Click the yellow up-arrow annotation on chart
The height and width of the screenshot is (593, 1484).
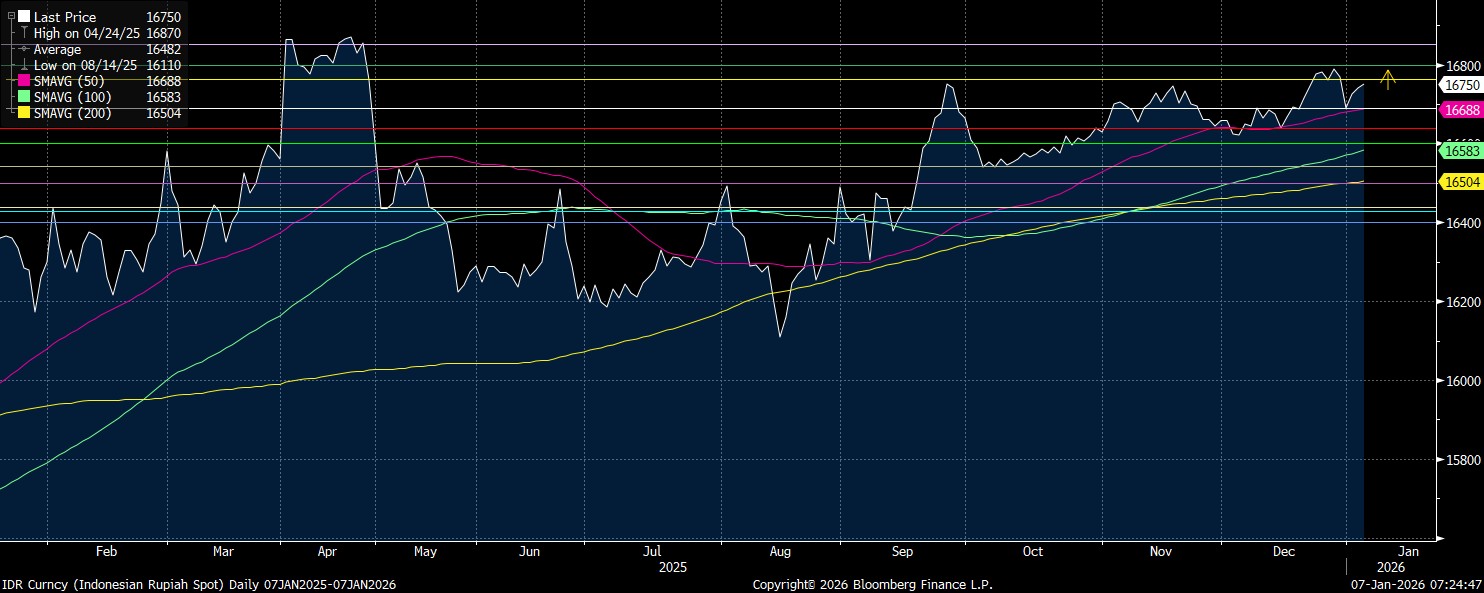[1387, 79]
